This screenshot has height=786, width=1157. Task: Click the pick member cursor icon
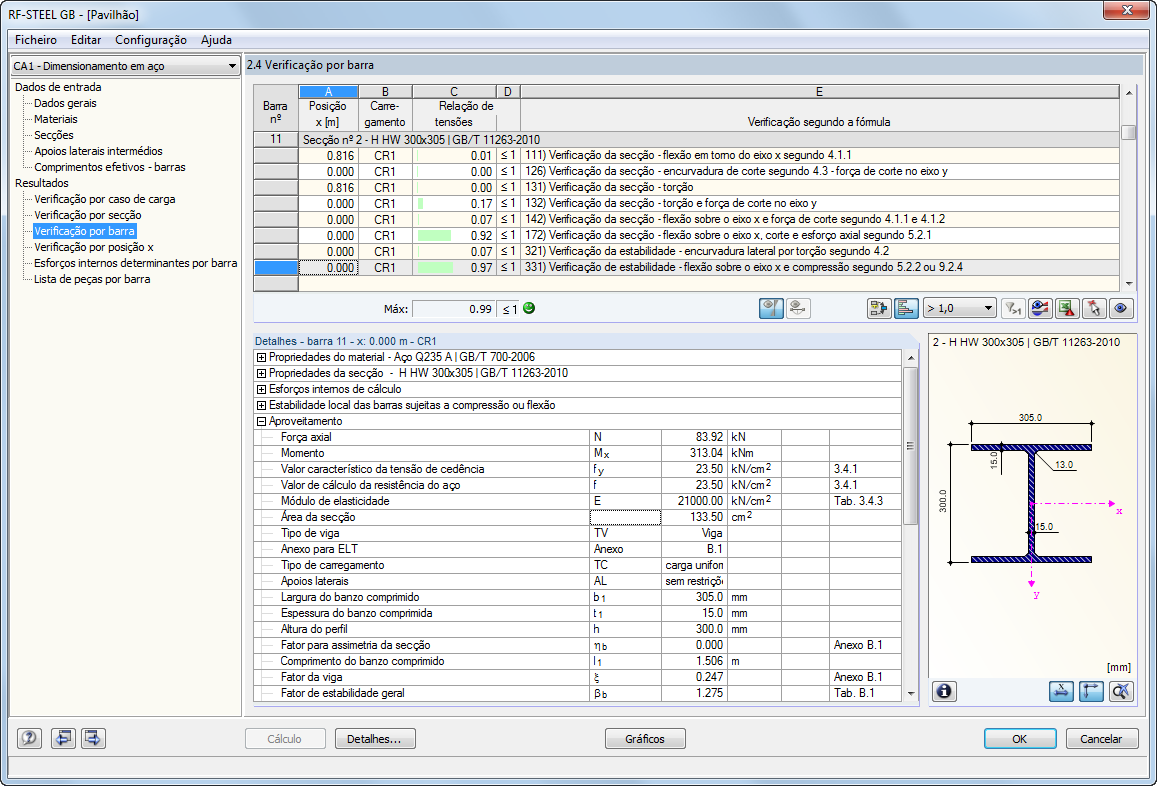[1096, 309]
